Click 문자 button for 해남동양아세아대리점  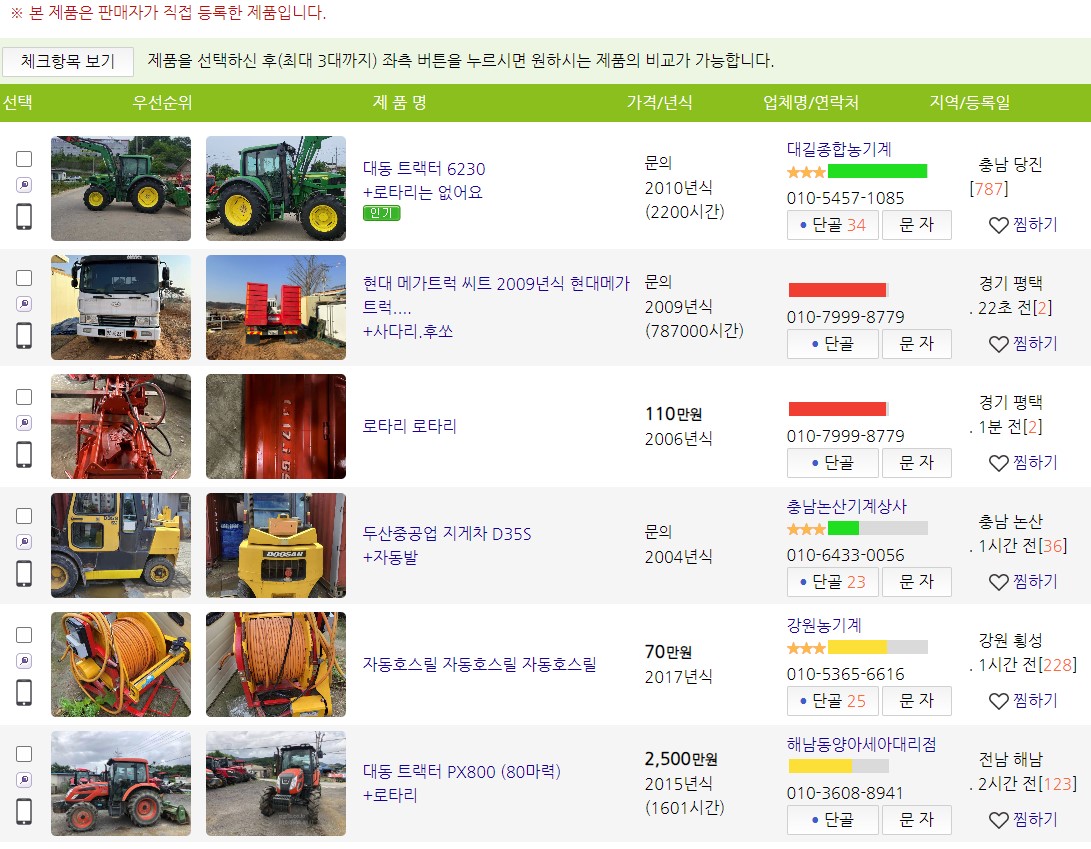[x=916, y=820]
